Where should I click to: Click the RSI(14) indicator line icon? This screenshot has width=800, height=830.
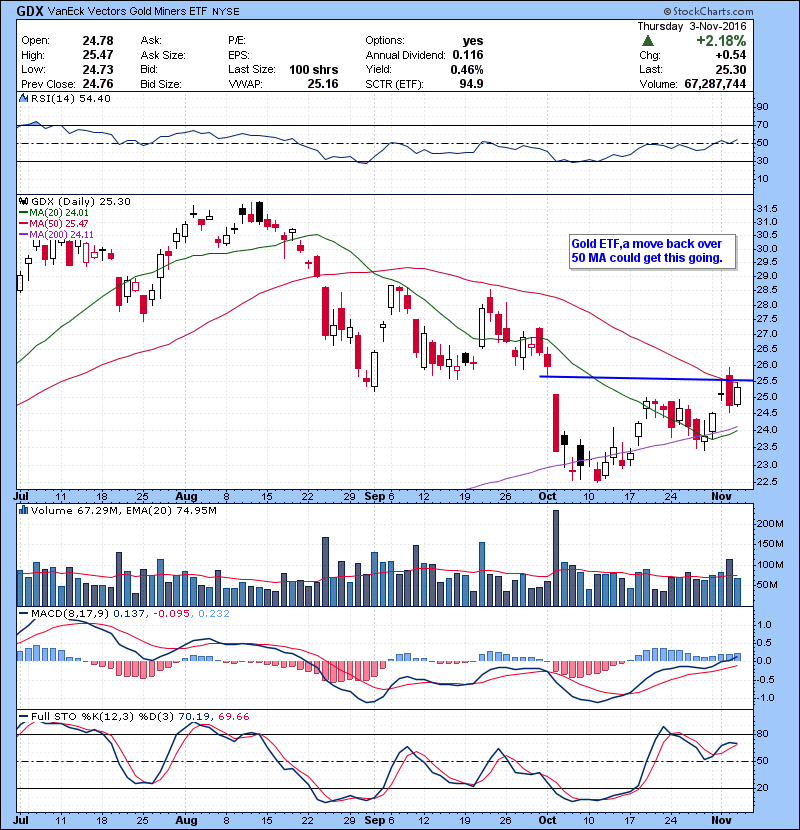click(x=23, y=98)
